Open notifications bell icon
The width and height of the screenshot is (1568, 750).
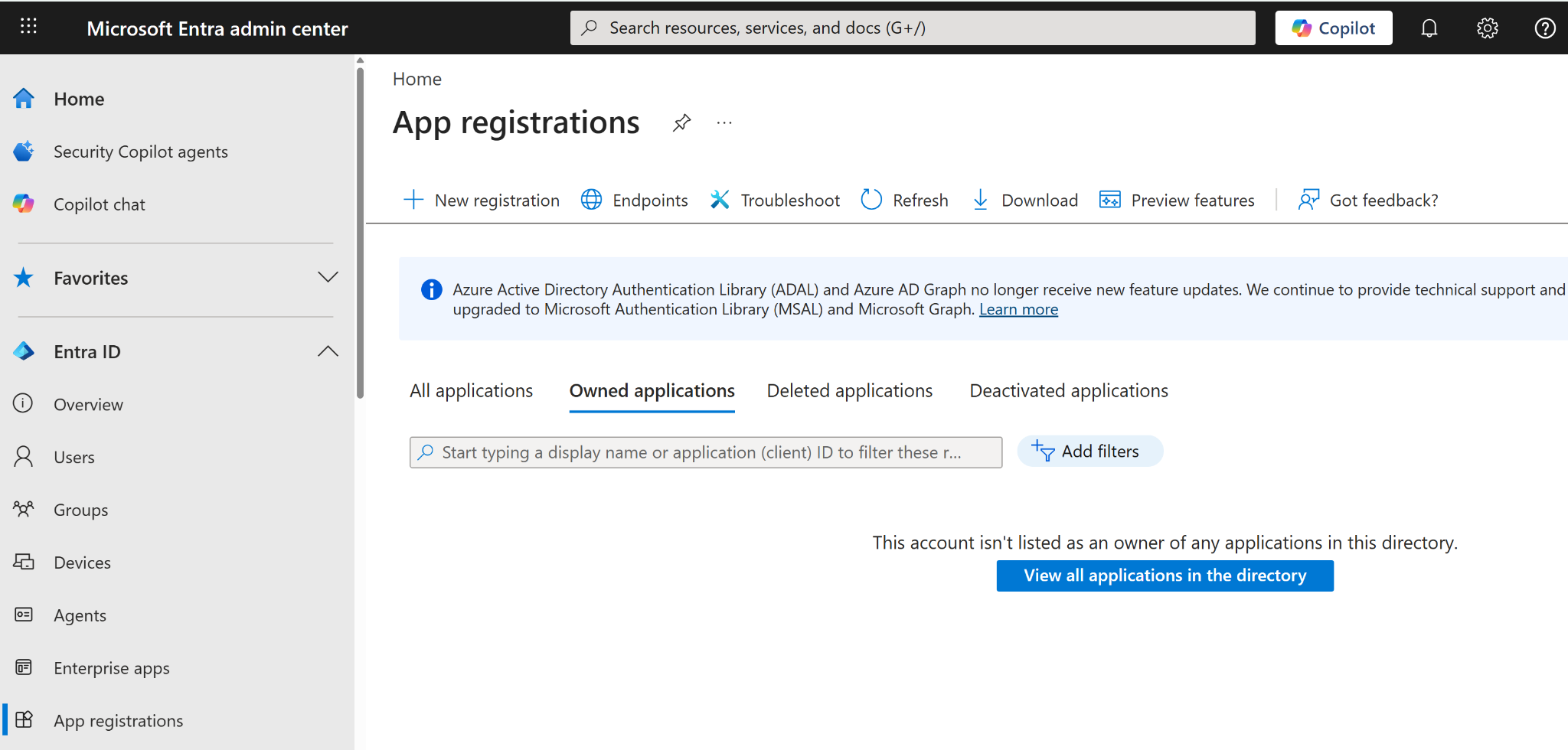pos(1429,28)
